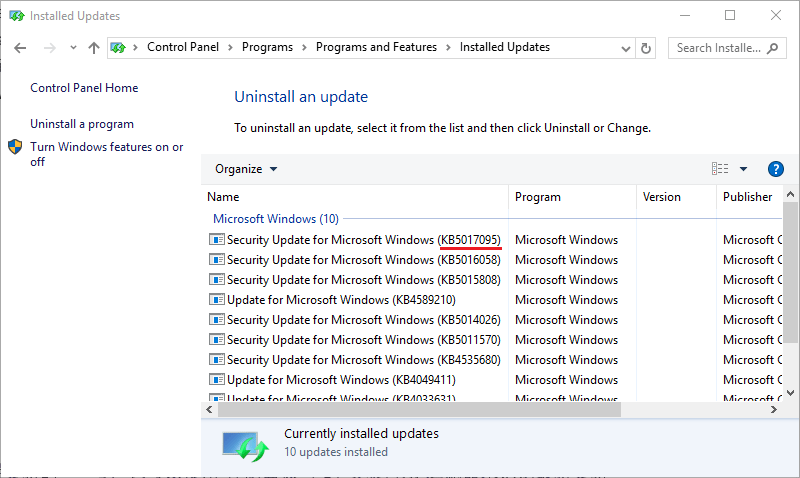Click Program cell in the KB5017095 row
800x478 pixels.
566,240
